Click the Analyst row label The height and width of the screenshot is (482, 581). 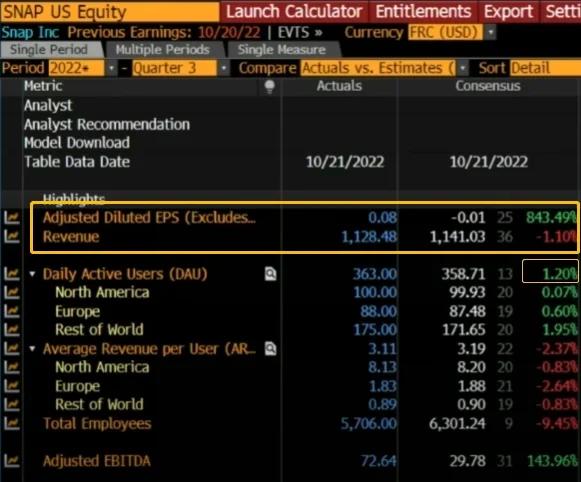(x=48, y=106)
